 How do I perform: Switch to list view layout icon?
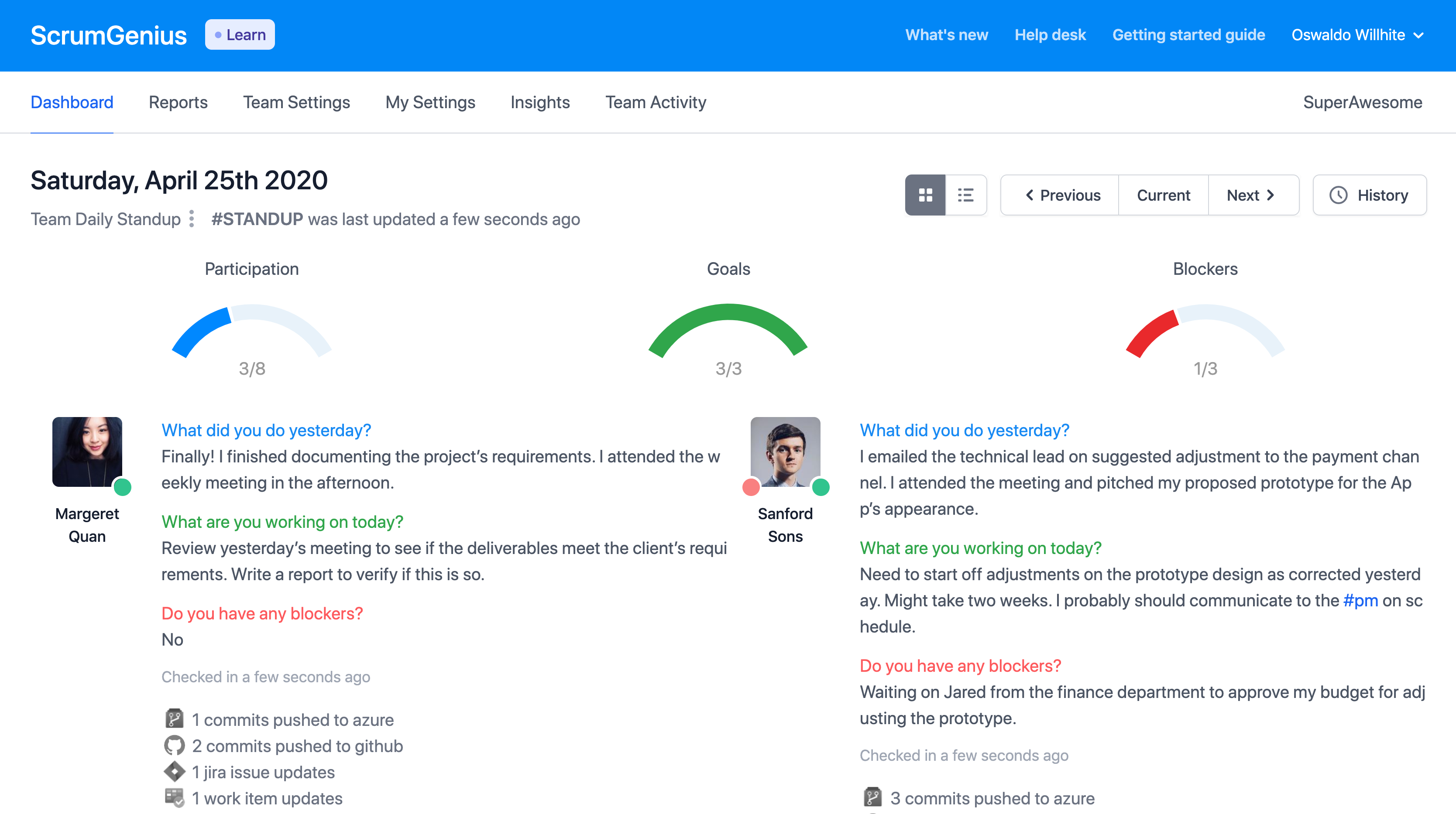point(965,195)
